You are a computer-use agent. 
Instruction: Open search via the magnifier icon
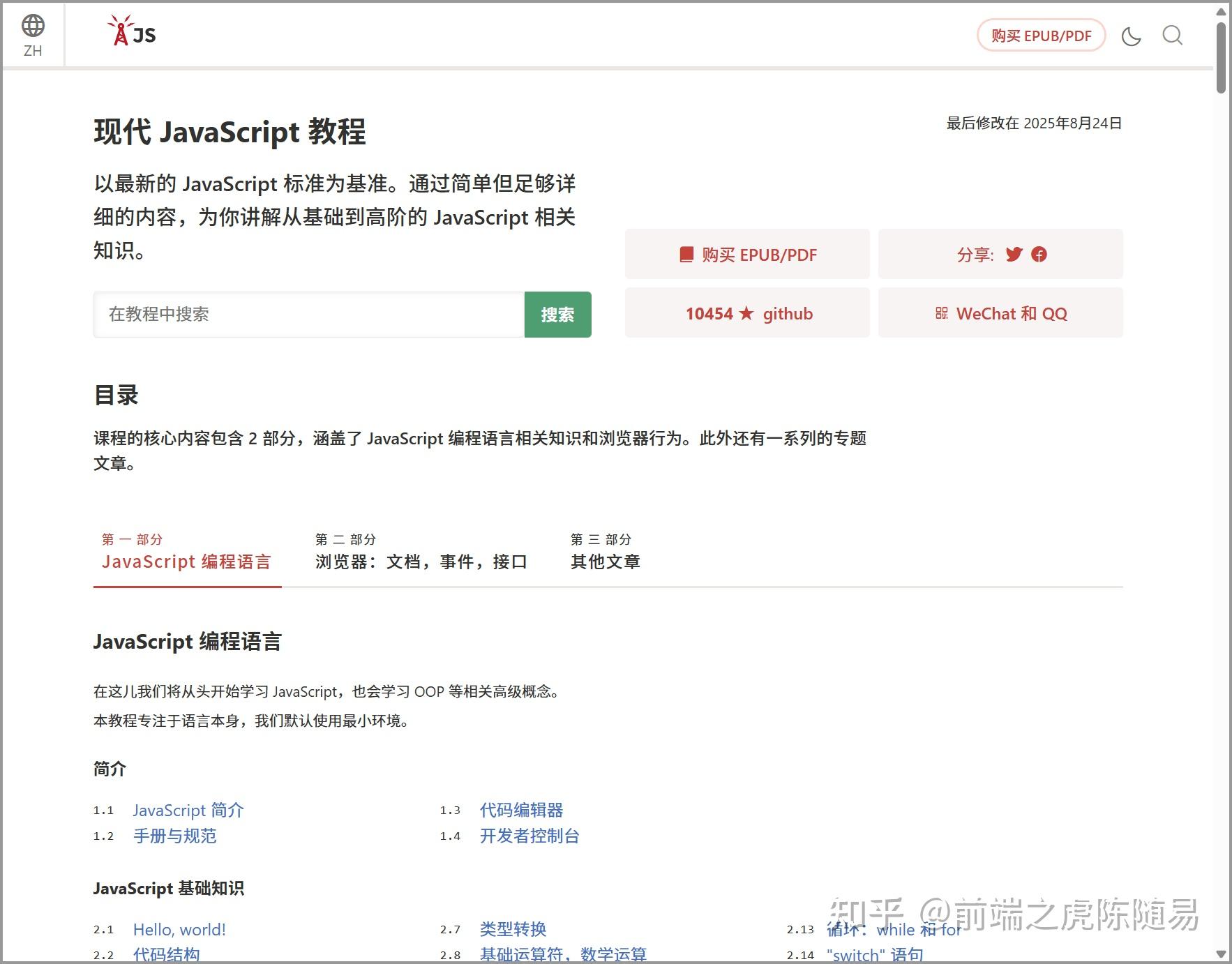[1172, 36]
